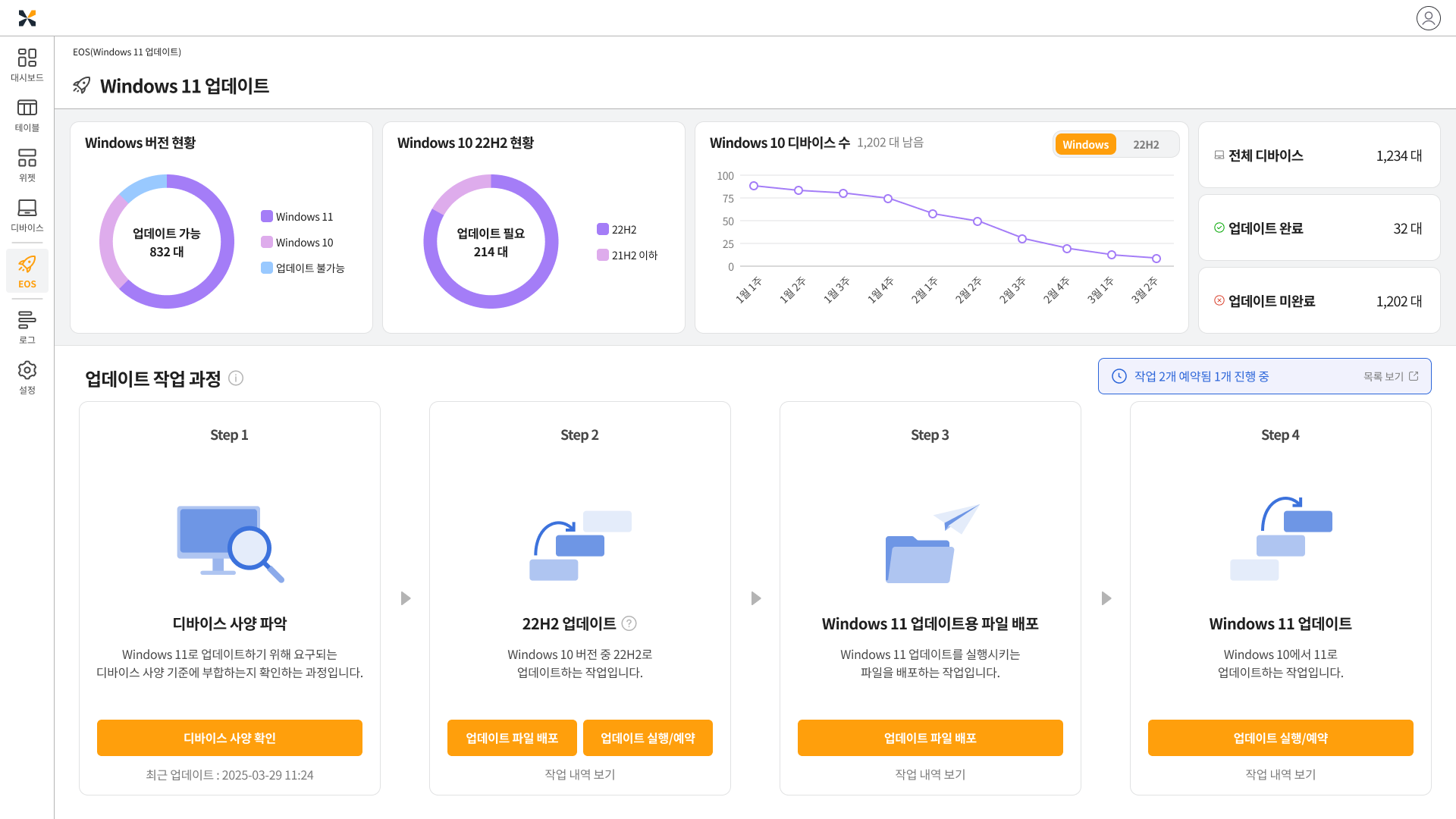The height and width of the screenshot is (819, 1456).
Task: Click the Windows 10 legend swatch
Action: coord(267,242)
